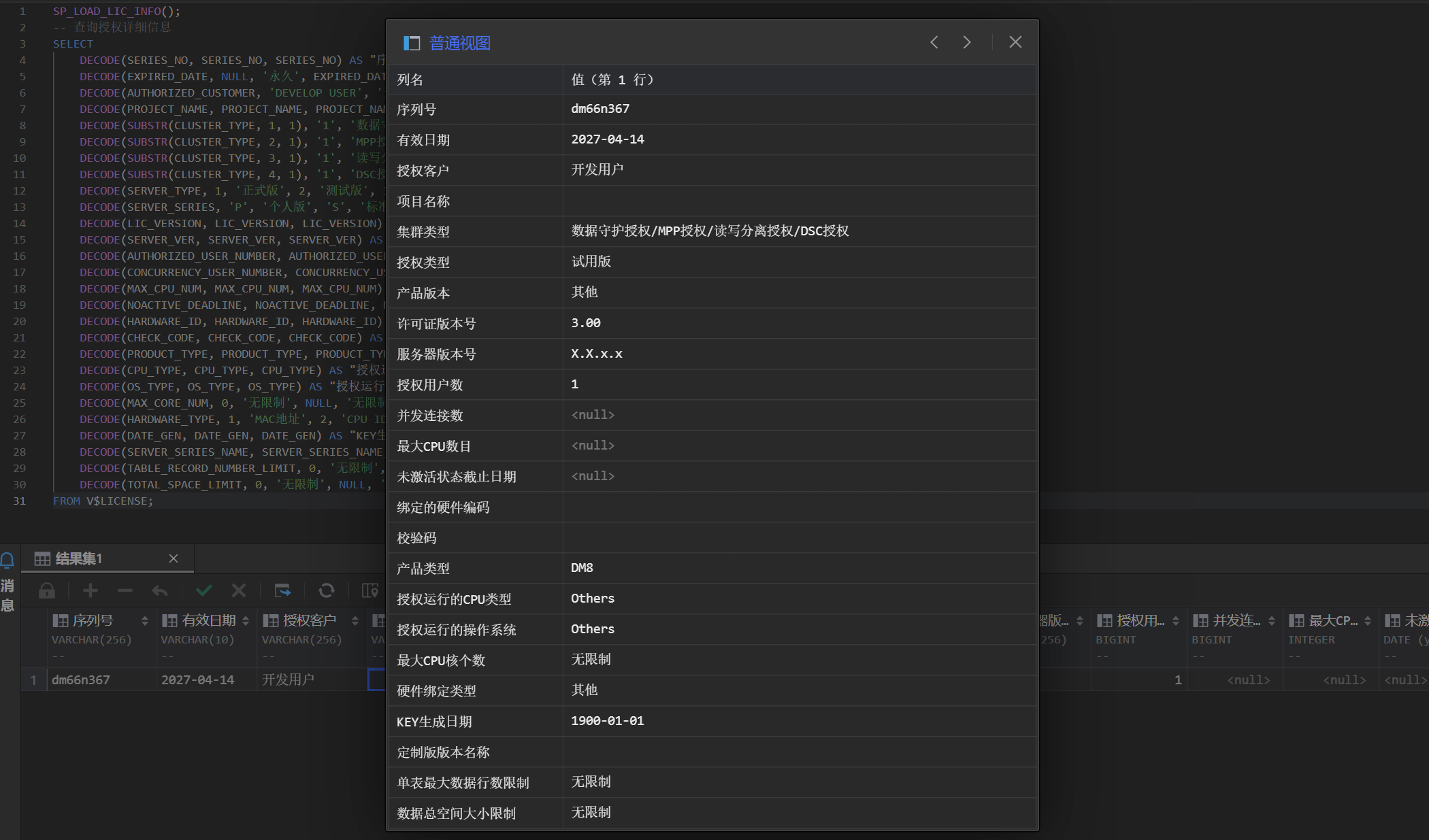This screenshot has width=1429, height=840.
Task: Click the 授权客户 value 开发用户 in the dialog
Action: pos(597,169)
